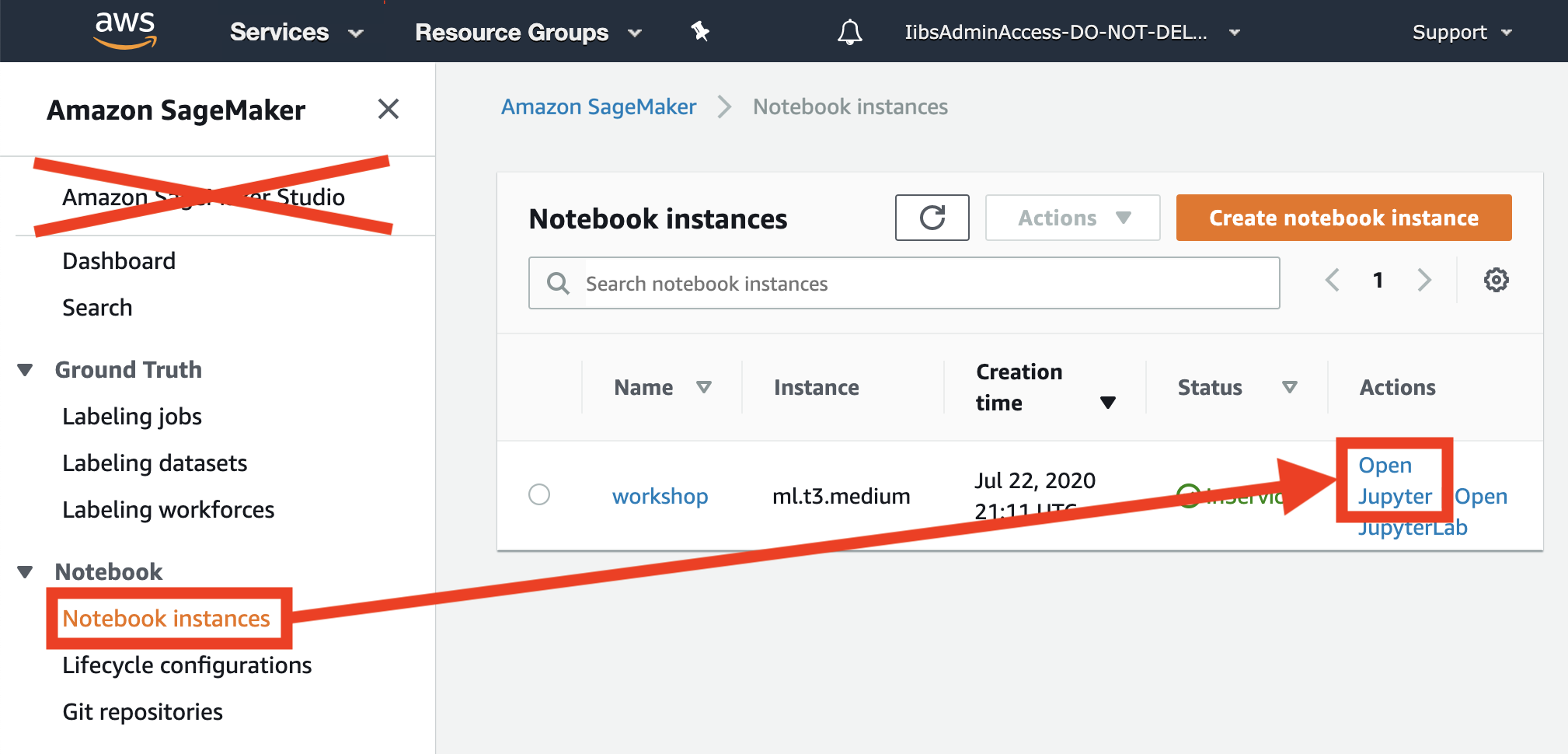Open Labeling workforces page
1568x754 pixels.
(169, 510)
